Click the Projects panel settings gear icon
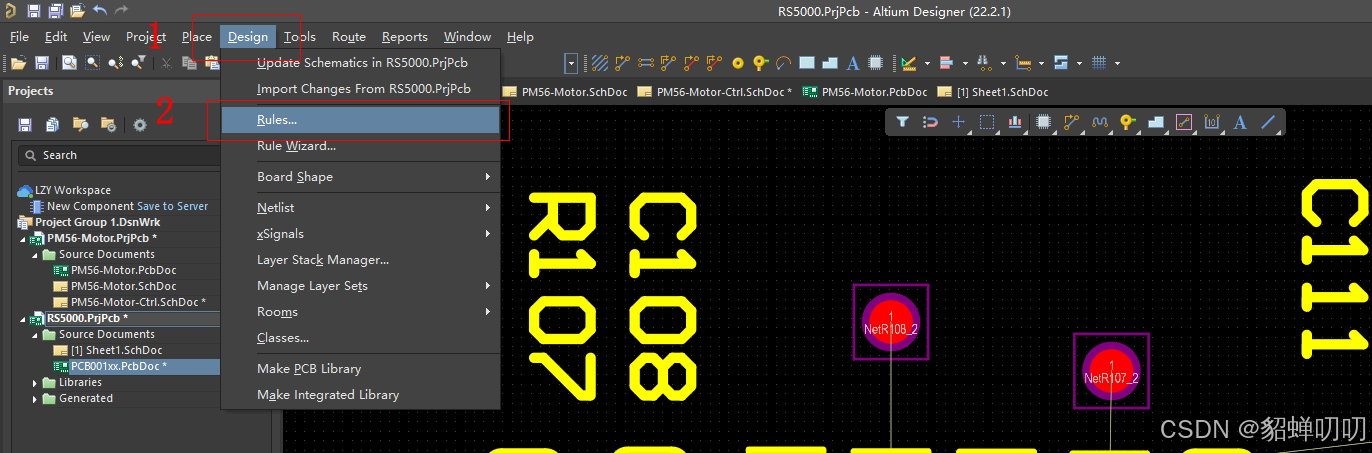The height and width of the screenshot is (453, 1372). 140,125
